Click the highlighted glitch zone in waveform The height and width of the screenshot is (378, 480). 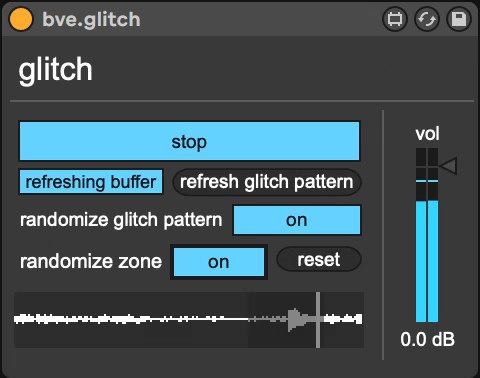[282, 320]
